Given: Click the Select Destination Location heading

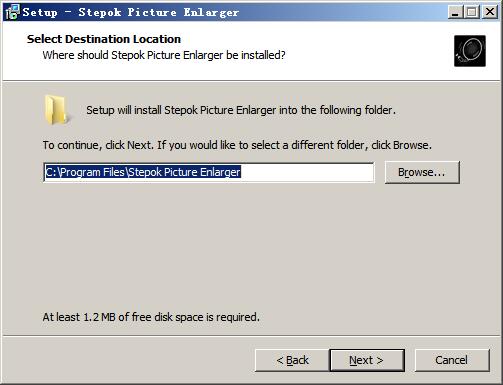Looking at the screenshot, I should pyautogui.click(x=104, y=39).
